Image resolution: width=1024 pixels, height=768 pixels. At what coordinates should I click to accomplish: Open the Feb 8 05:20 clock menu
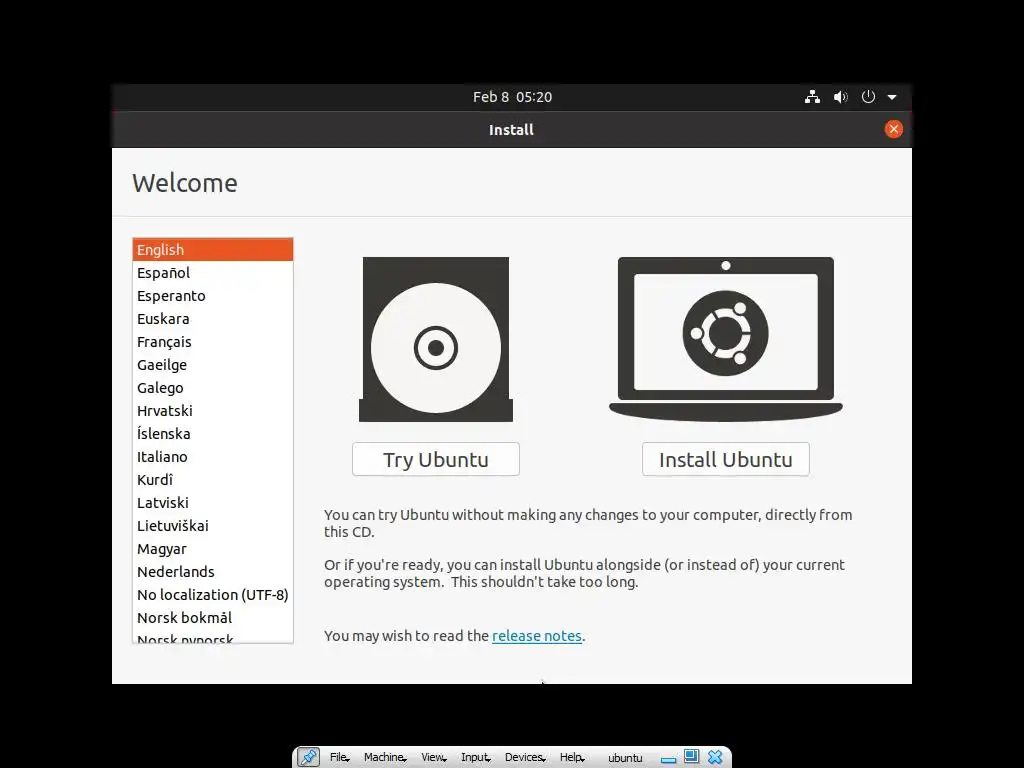512,97
